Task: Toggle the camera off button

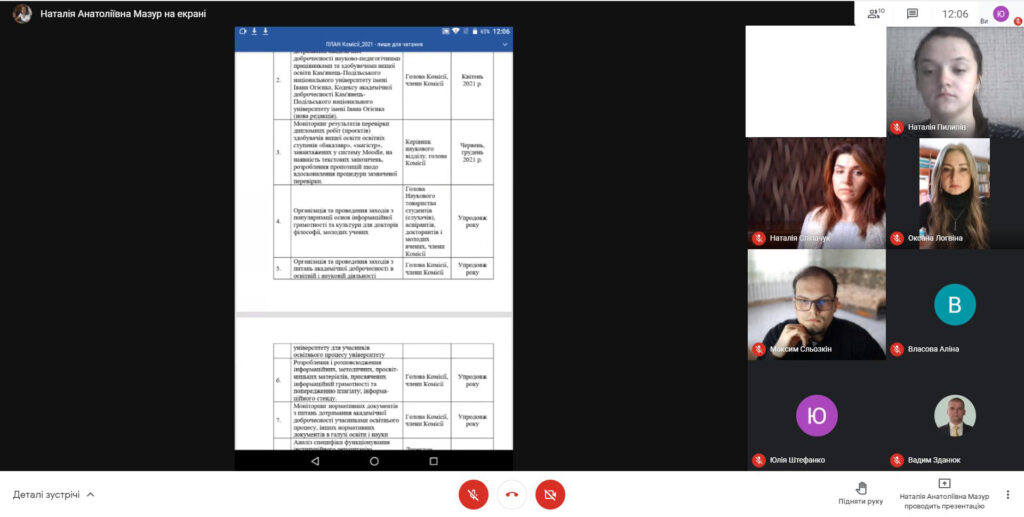Action: (x=550, y=494)
